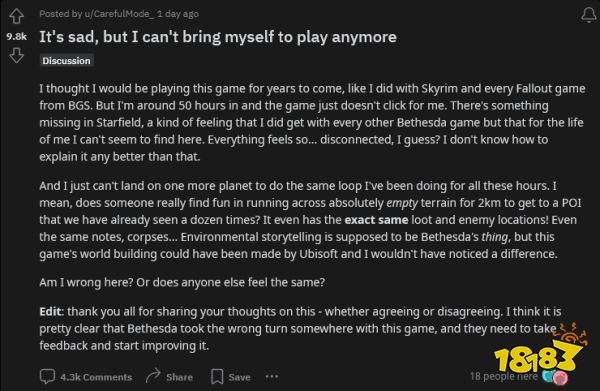Image resolution: width=600 pixels, height=391 pixels.
Task: Open the three-dot more options menu
Action: [272, 376]
